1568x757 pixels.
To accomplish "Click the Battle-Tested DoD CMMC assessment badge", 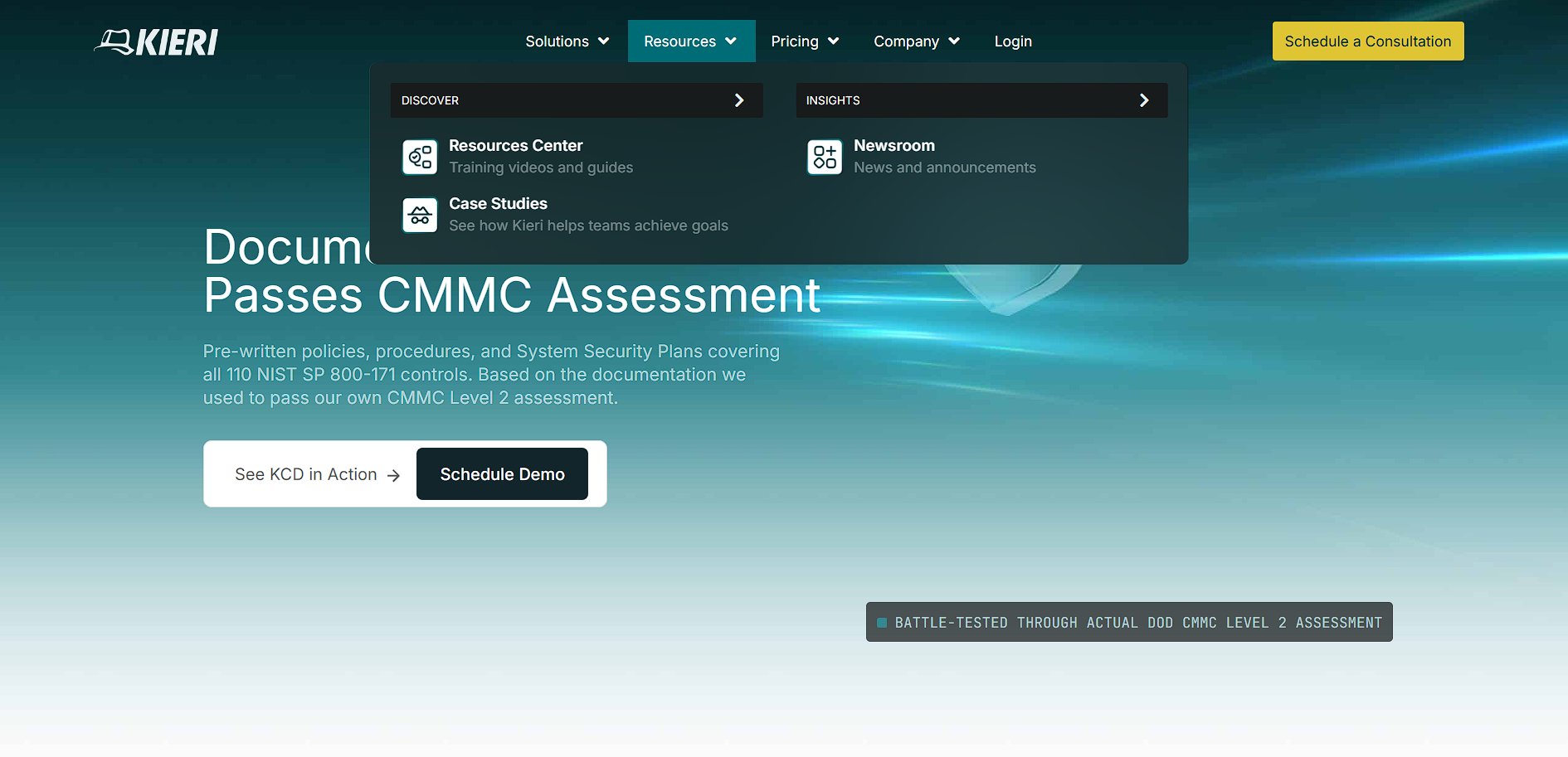I will tap(1129, 622).
